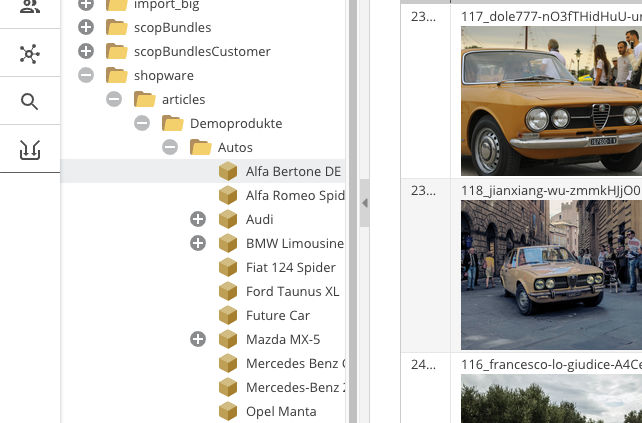Click the scopBundlesCustomer folder icon
Viewport: 642px width, 423px height.
(x=117, y=51)
